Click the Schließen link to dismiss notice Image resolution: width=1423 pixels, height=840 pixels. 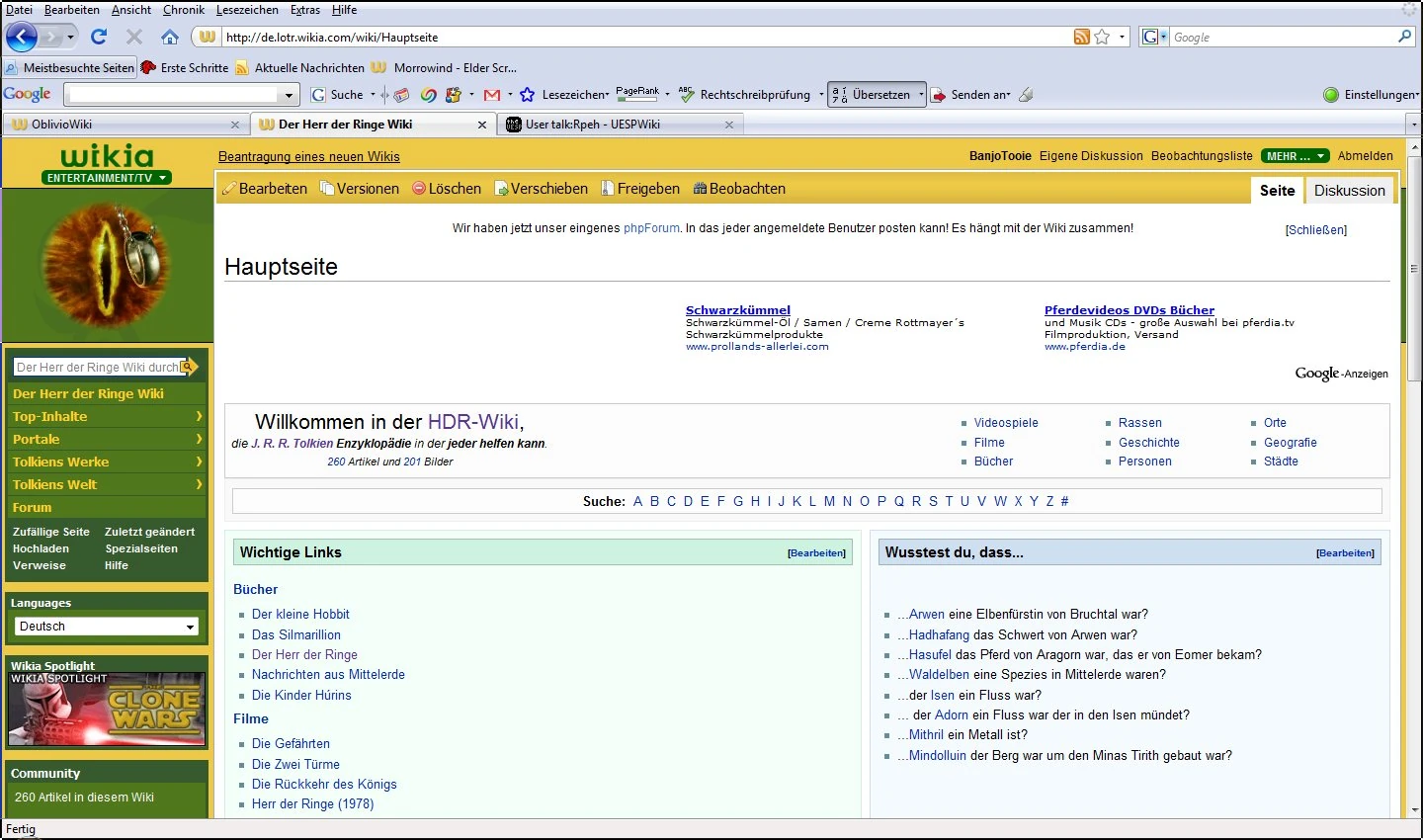tap(1316, 230)
